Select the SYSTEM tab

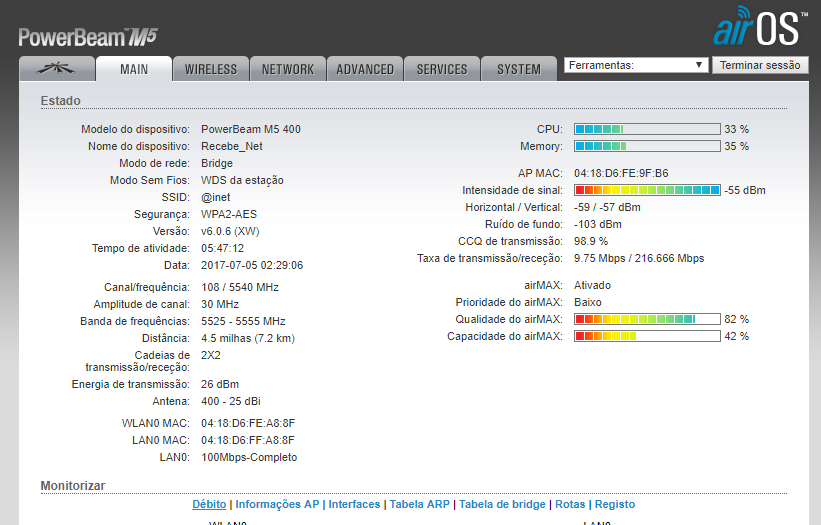pos(519,69)
